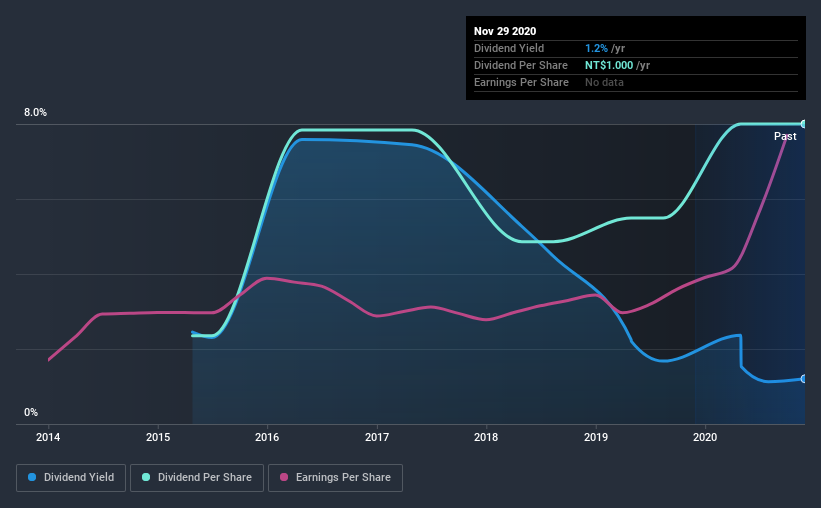Click the 8.0% y-axis label
The image size is (821, 508).
coord(35,113)
